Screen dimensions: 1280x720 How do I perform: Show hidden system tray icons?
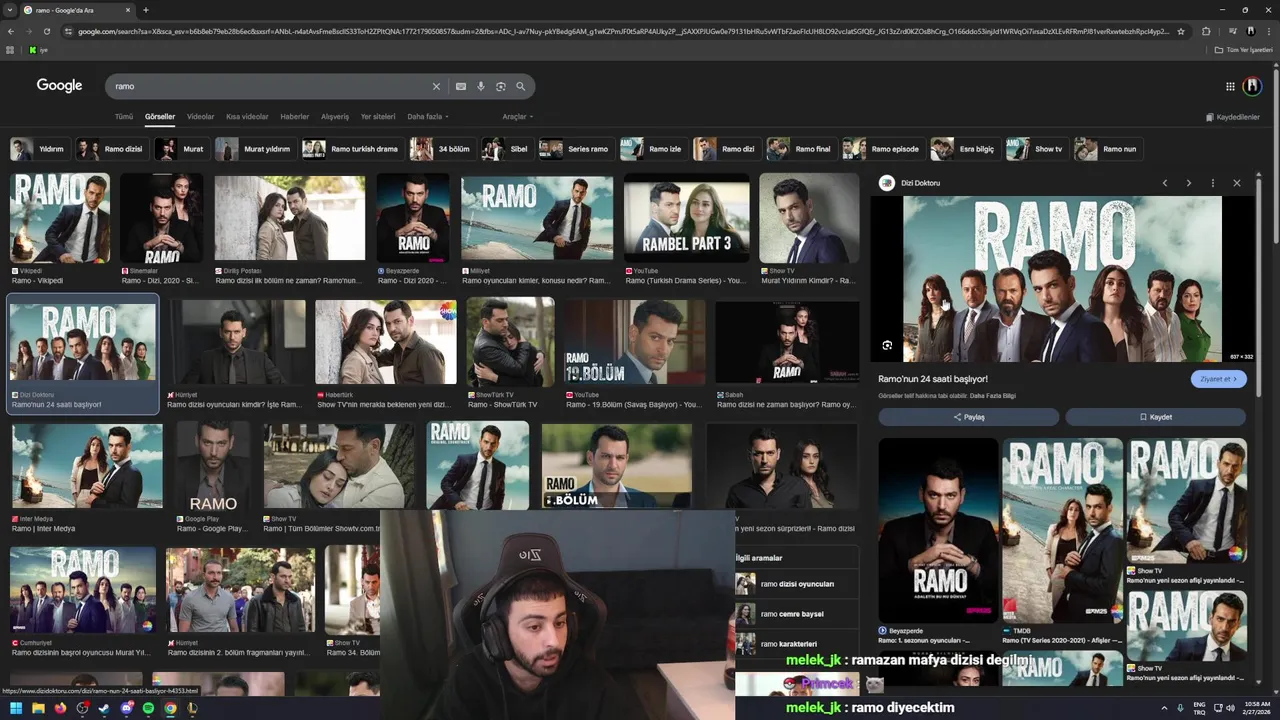coord(1164,708)
